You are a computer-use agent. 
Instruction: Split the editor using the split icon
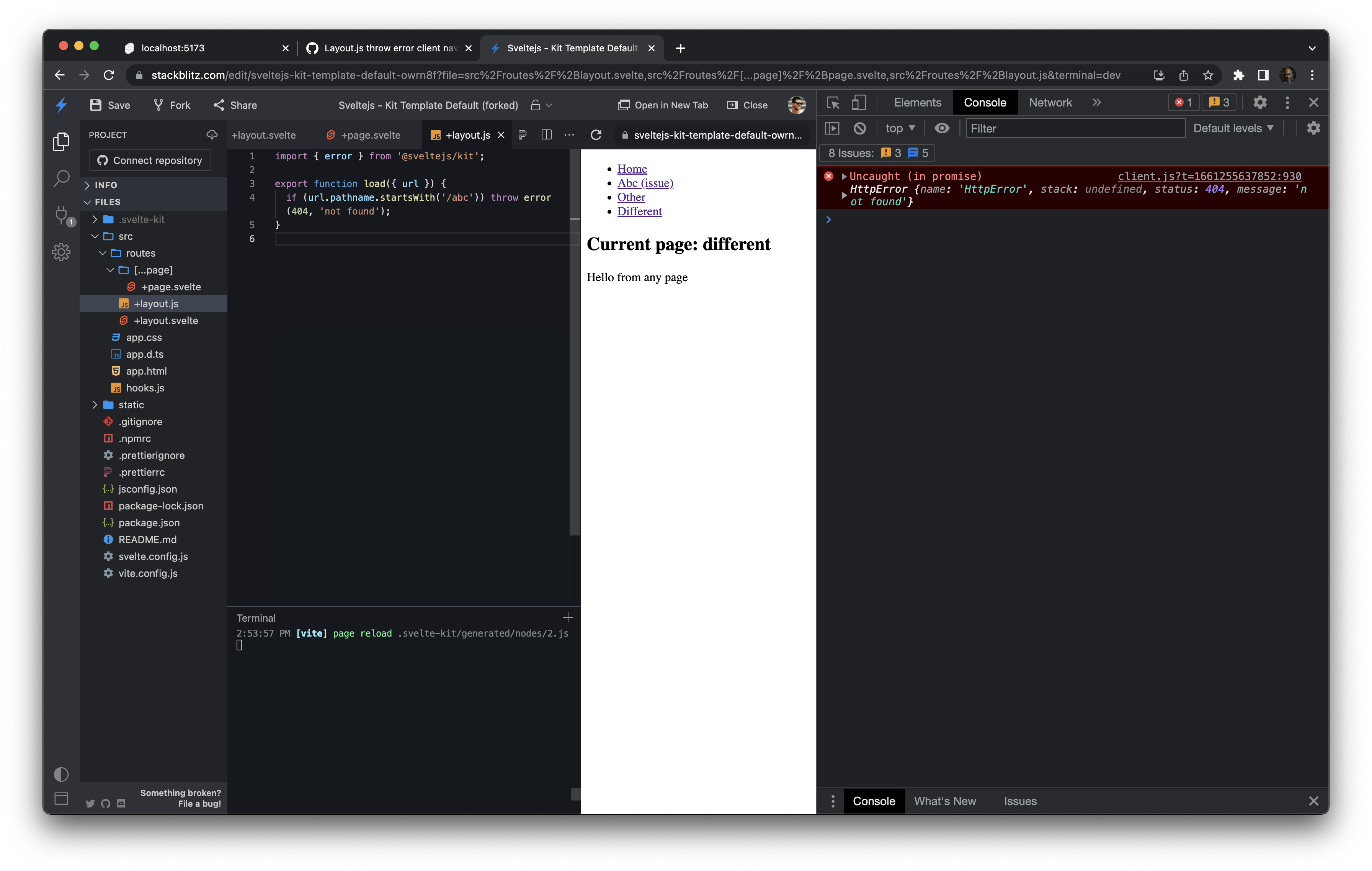[546, 135]
